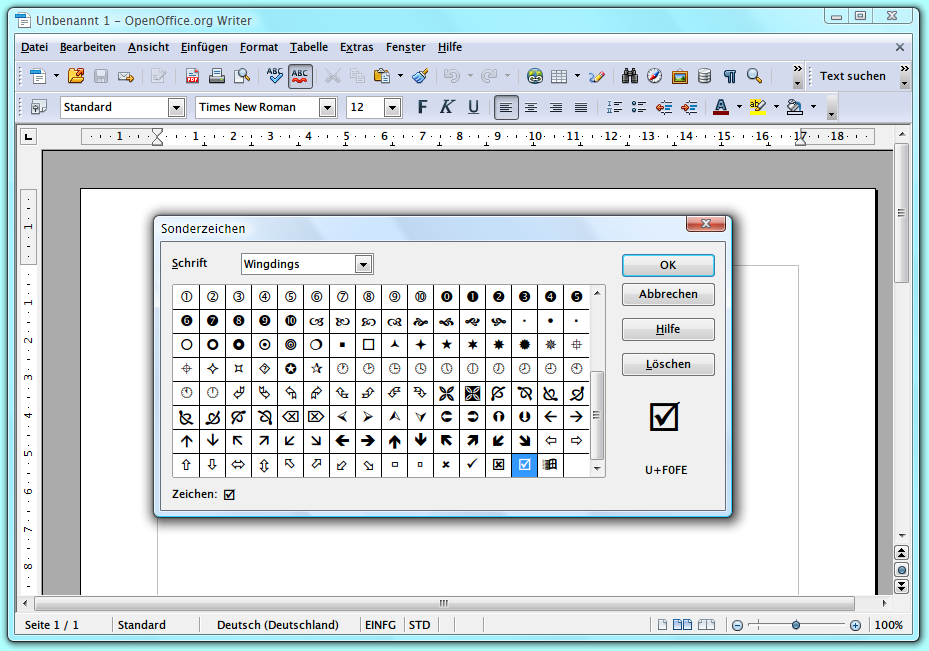Screen dimensions: 929x651
Task: Open the table insert dropdown arrow
Action: [577, 76]
